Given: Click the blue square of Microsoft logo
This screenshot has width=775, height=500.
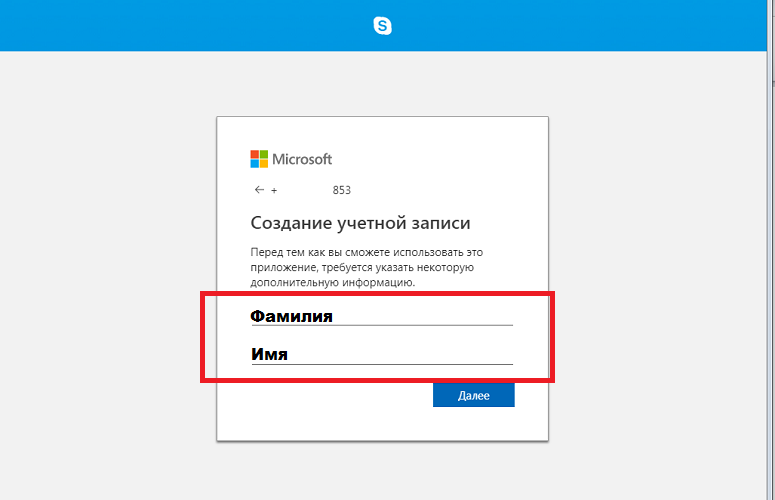Looking at the screenshot, I should point(255,164).
